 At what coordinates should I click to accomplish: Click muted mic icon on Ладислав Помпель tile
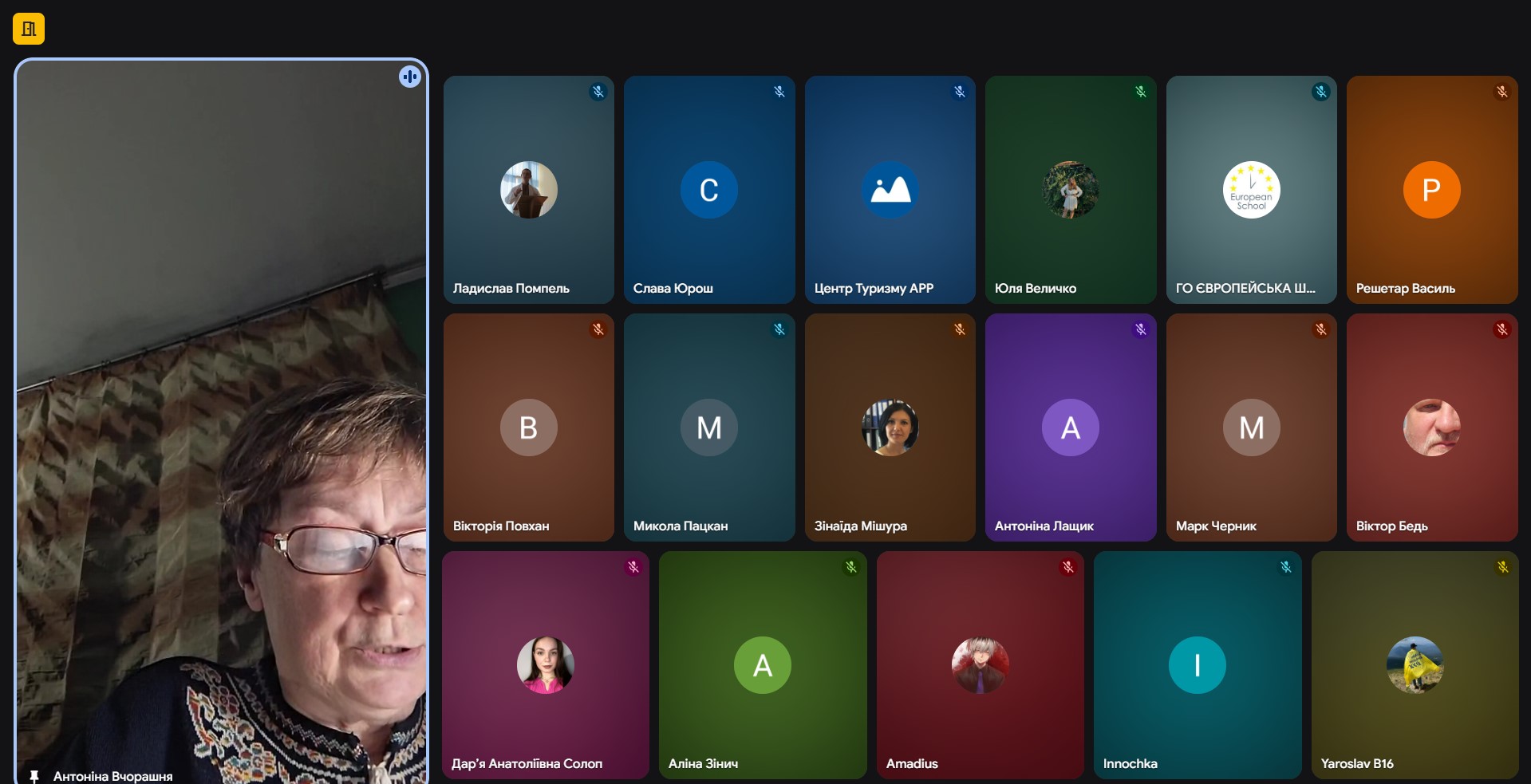[x=598, y=92]
